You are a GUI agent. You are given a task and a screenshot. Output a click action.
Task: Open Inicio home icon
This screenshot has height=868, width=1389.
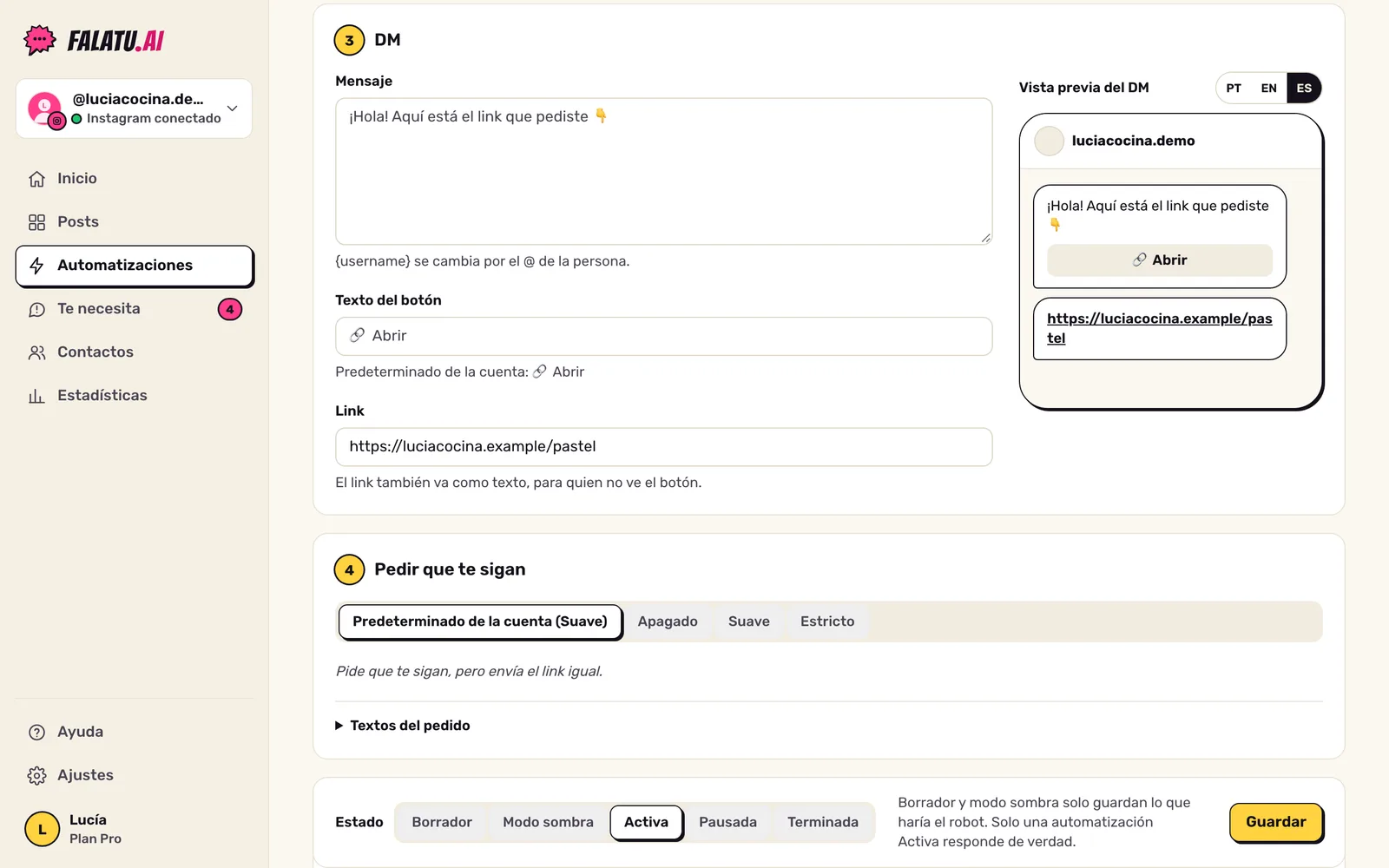pos(36,179)
